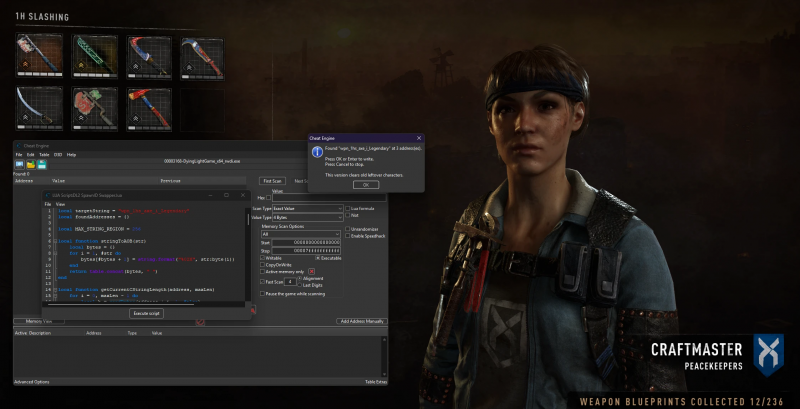Open Memory View
Screen dimensions: 800x409
(39, 322)
